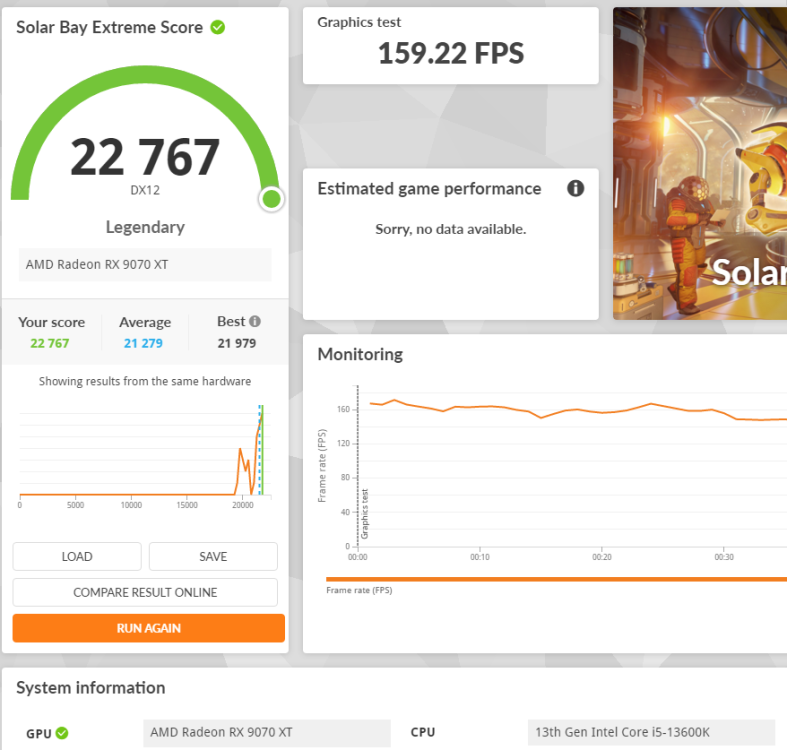Viewport: 787px width, 750px height.
Task: Click the green checkmark next to GPU
Action: tap(62, 733)
